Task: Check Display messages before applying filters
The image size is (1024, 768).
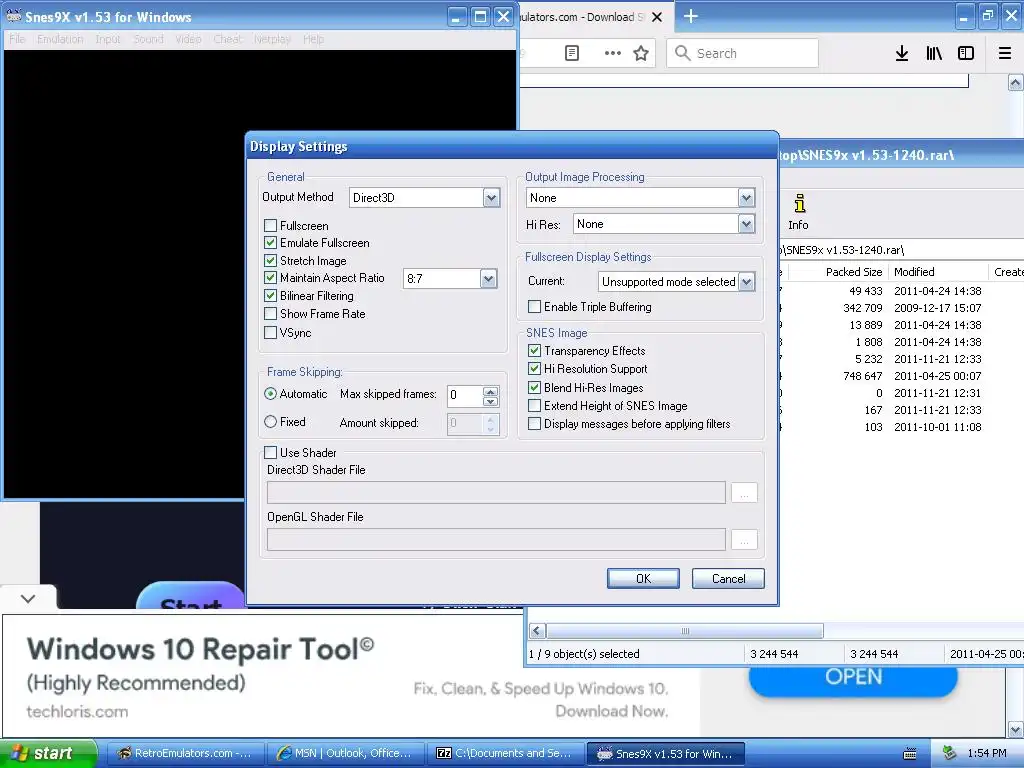Action: pyautogui.click(x=534, y=424)
